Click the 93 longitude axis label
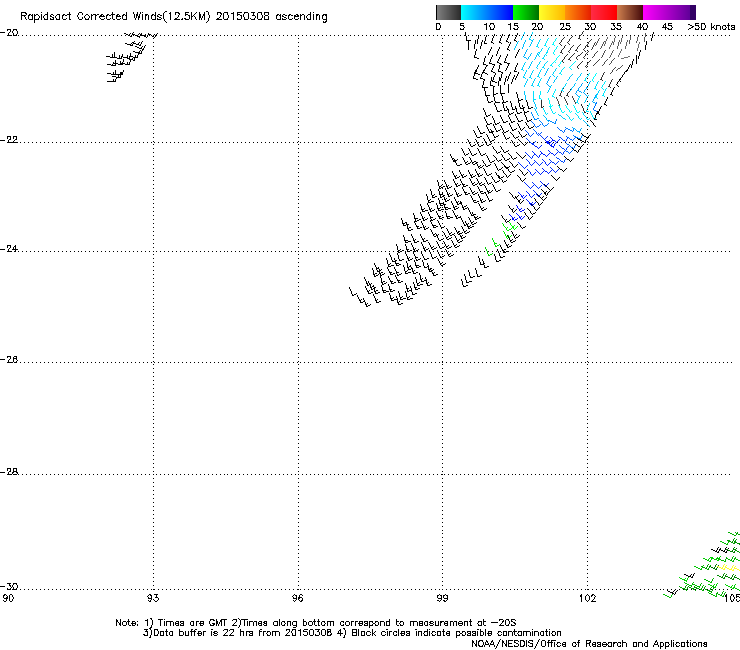The image size is (740, 650). pyautogui.click(x=153, y=599)
